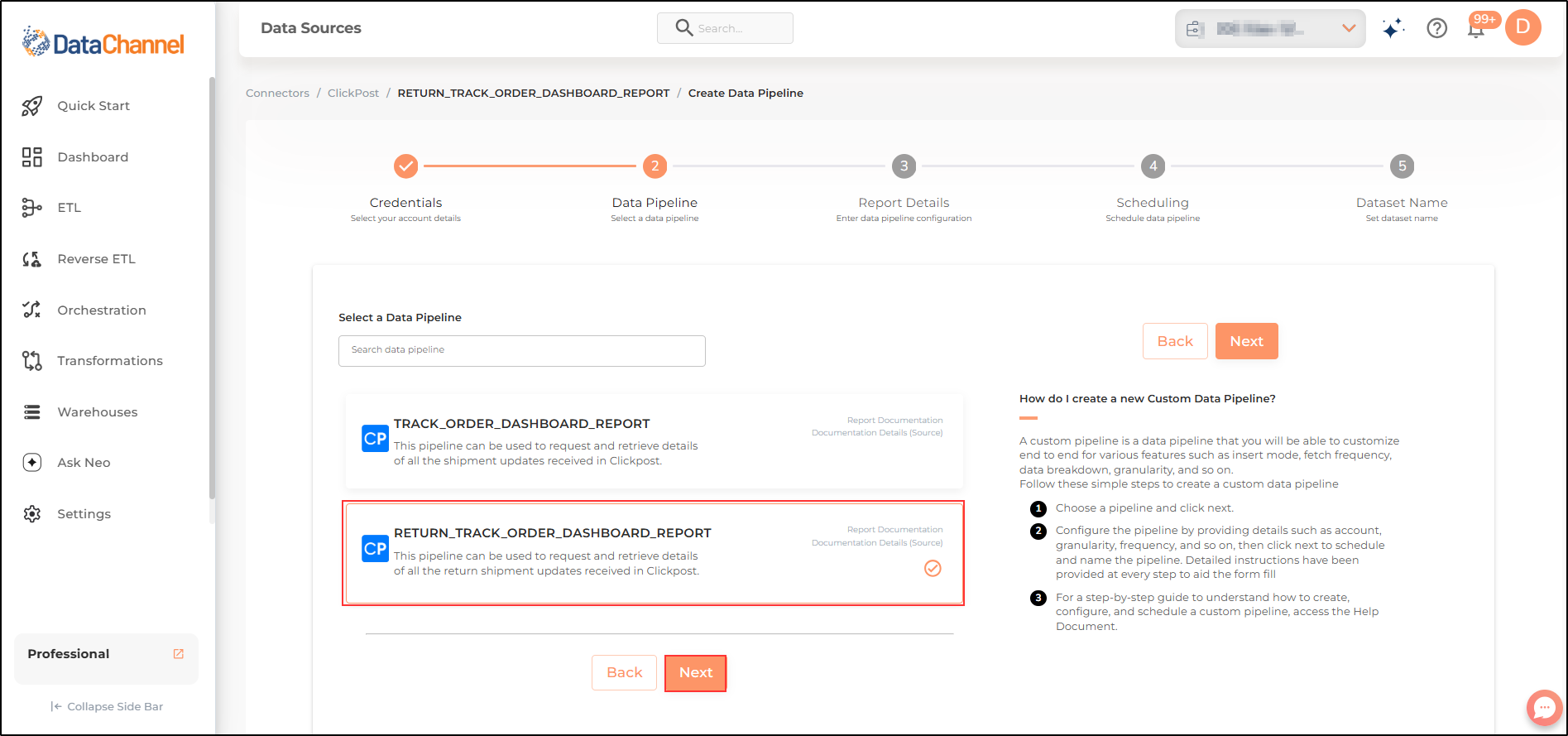Screen dimensions: 1568x736
Task: Go to Quick Start menu
Action: [x=94, y=106]
